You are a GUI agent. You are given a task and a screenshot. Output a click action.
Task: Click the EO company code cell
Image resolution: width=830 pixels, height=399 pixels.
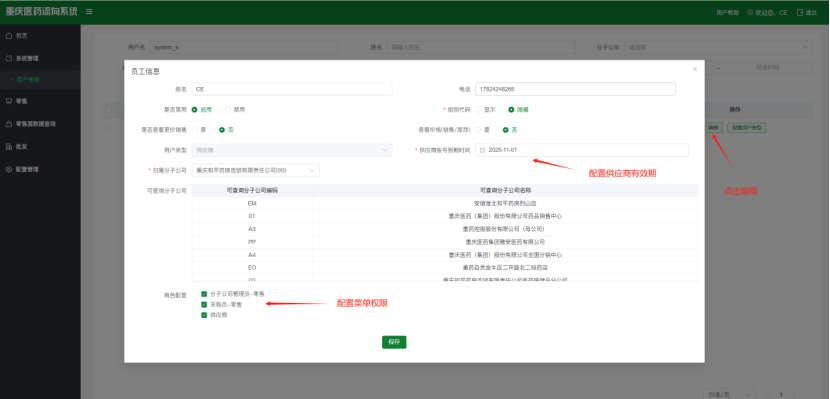(x=252, y=268)
